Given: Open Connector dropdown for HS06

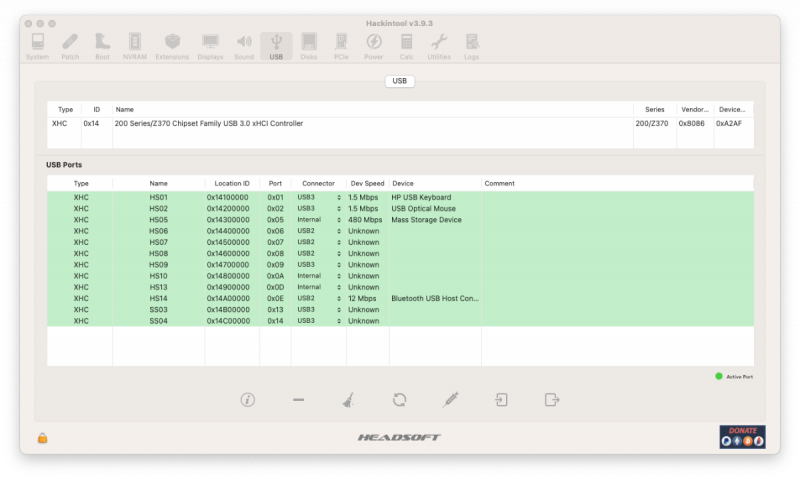Looking at the screenshot, I should click(x=319, y=231).
